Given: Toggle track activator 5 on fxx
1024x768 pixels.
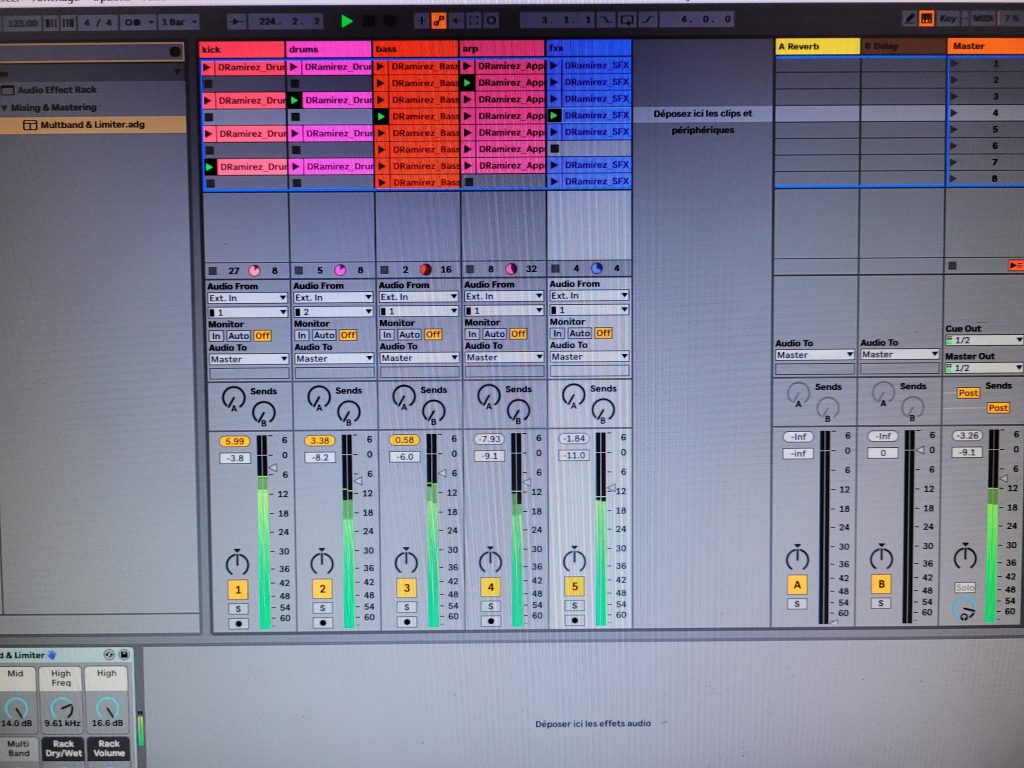Looking at the screenshot, I should point(575,586).
